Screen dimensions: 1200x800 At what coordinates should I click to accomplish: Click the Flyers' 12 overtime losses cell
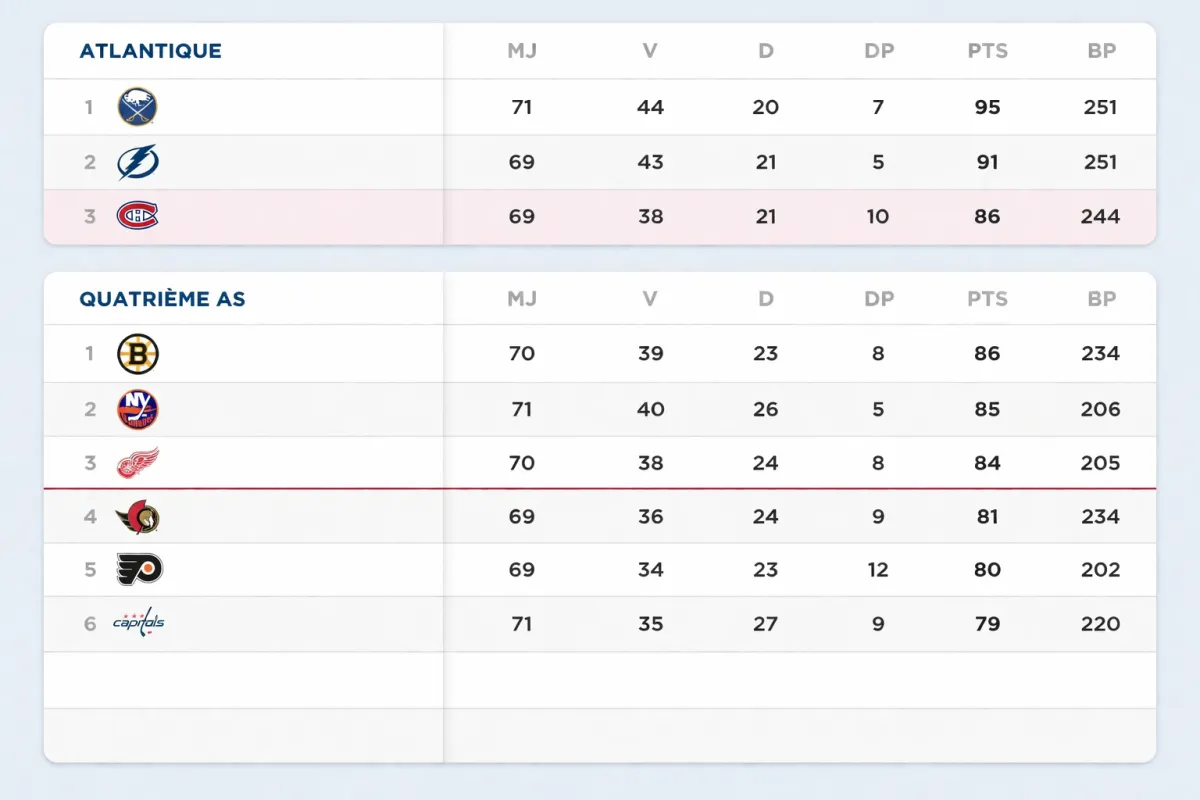[878, 570]
